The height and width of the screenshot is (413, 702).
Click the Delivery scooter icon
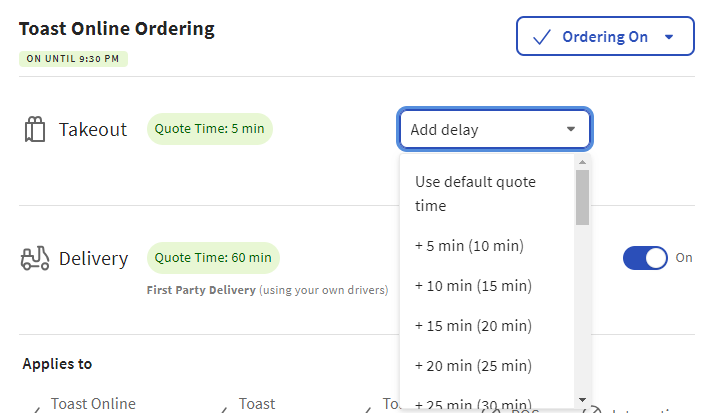pos(35,259)
